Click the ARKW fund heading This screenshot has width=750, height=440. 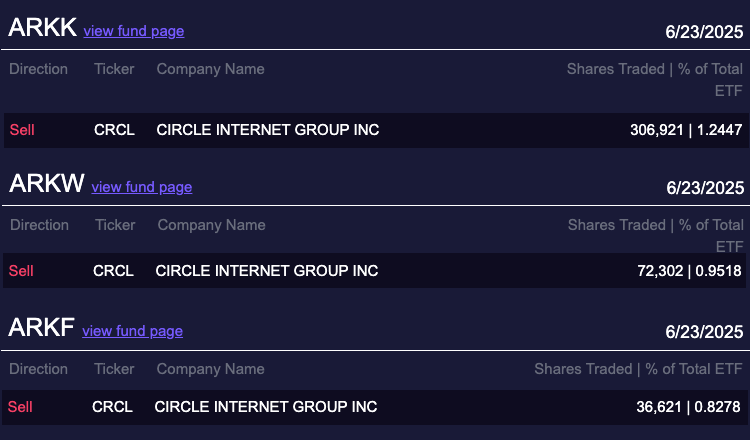point(46,184)
